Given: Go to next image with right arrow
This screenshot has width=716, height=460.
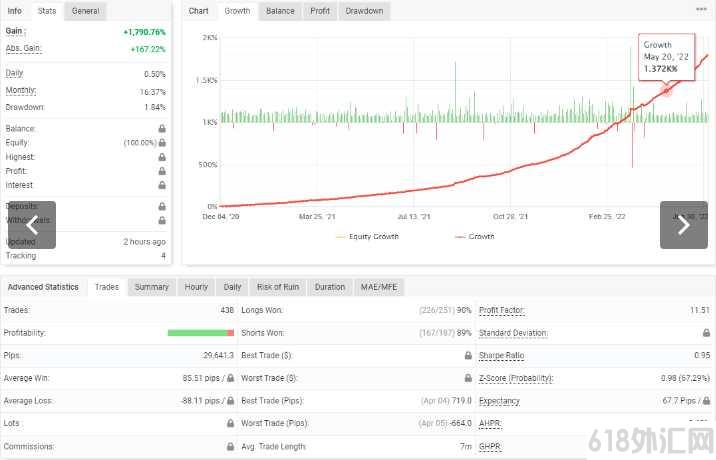Looking at the screenshot, I should click(x=684, y=225).
